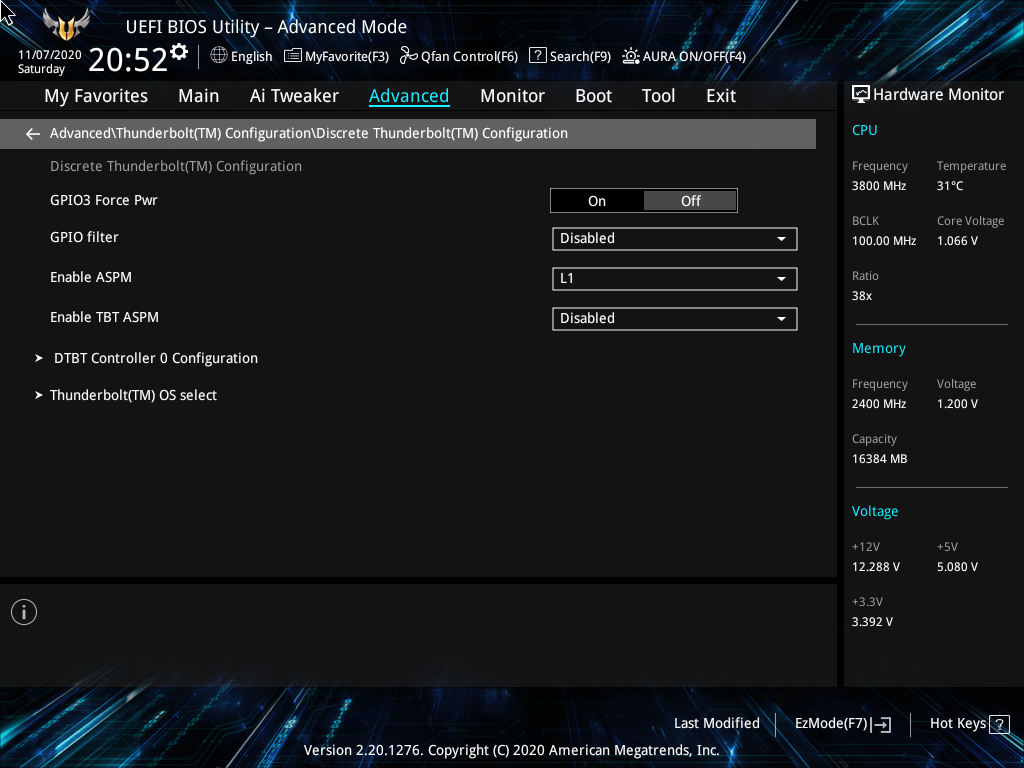Click the CPU frequency 3800 MHz value
Viewport: 1024px width, 768px height.
tap(878, 185)
